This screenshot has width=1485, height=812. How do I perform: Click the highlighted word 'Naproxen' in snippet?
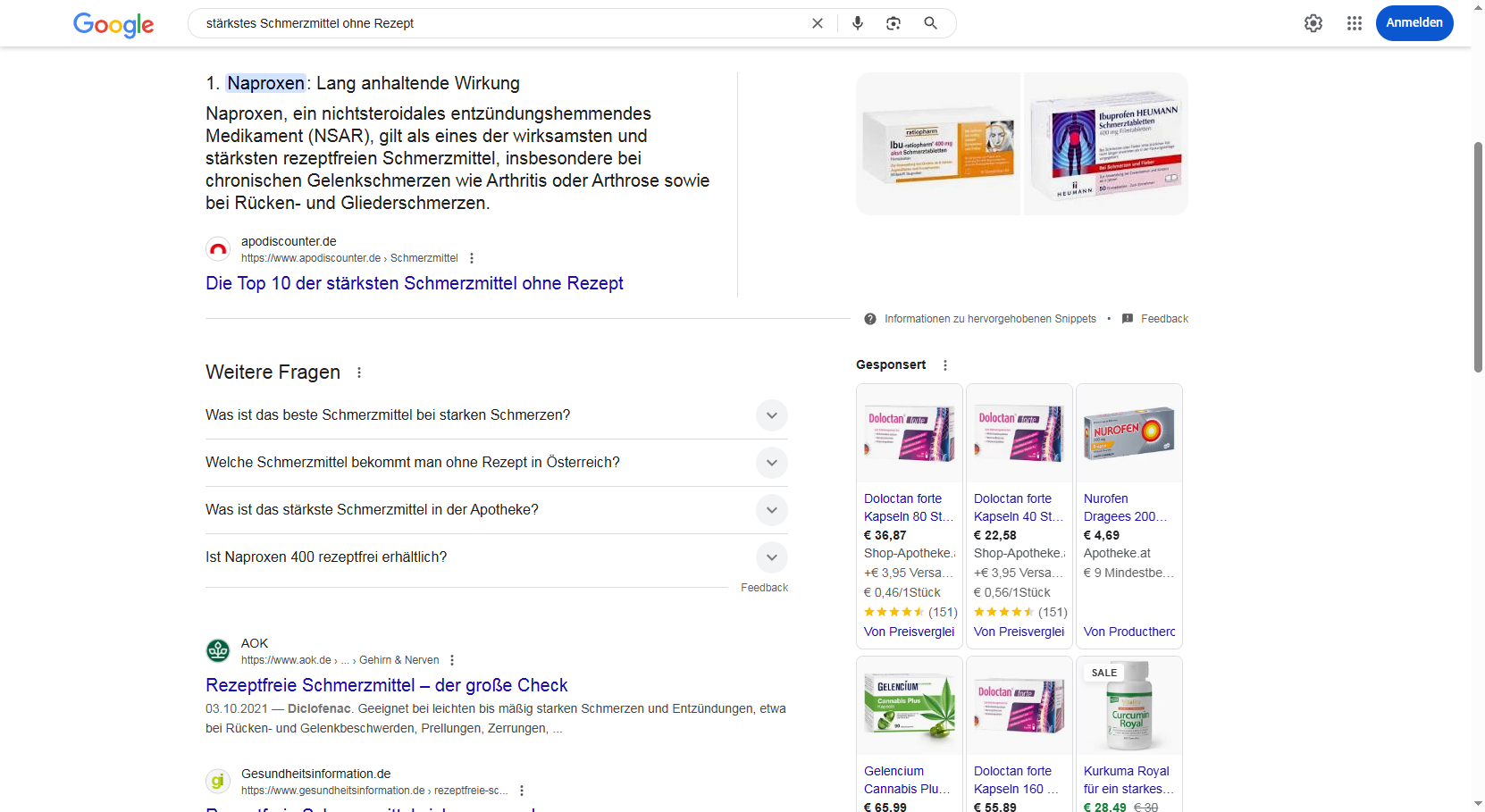tap(265, 83)
